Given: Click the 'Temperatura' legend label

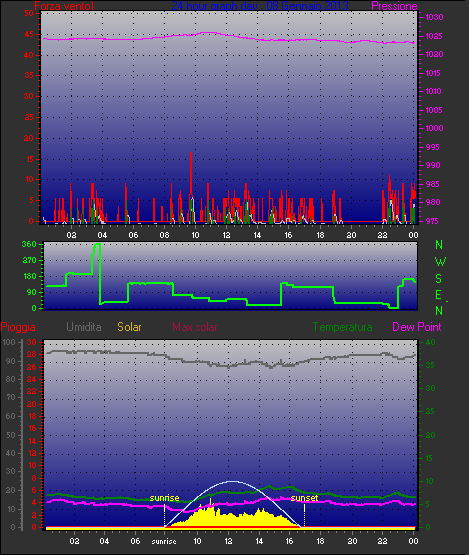Looking at the screenshot, I should point(342,327).
